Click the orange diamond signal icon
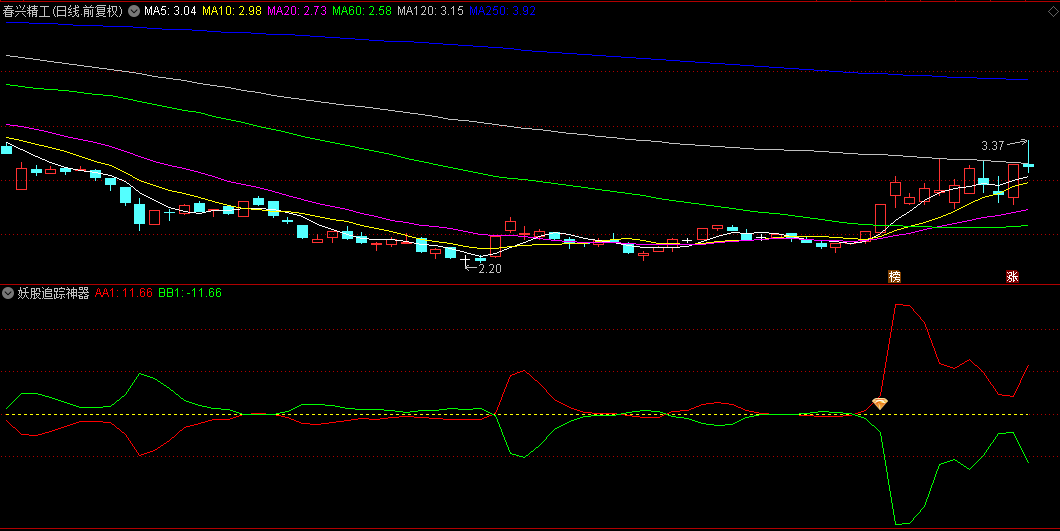 880,403
